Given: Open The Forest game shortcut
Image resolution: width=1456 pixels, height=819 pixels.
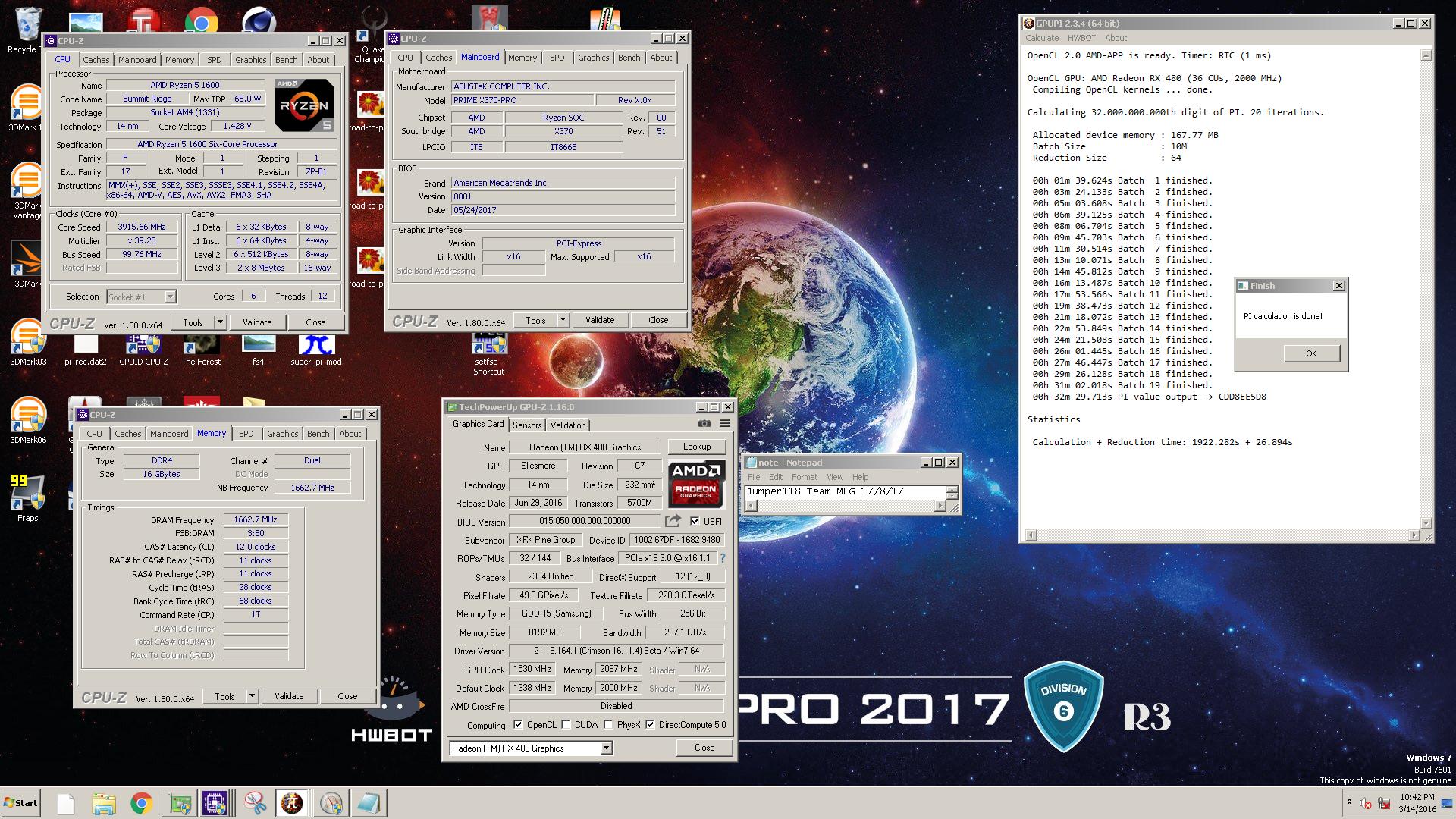Looking at the screenshot, I should [x=201, y=350].
